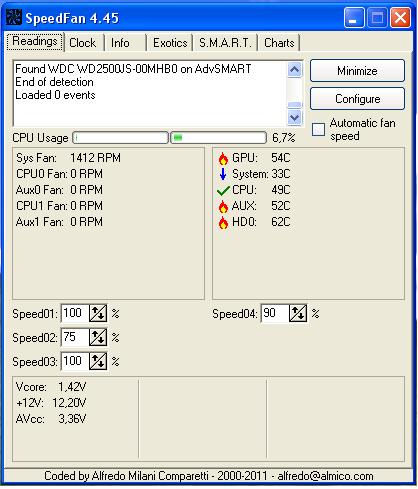
Task: Click the Speed02 spin arrows
Action: click(x=98, y=337)
